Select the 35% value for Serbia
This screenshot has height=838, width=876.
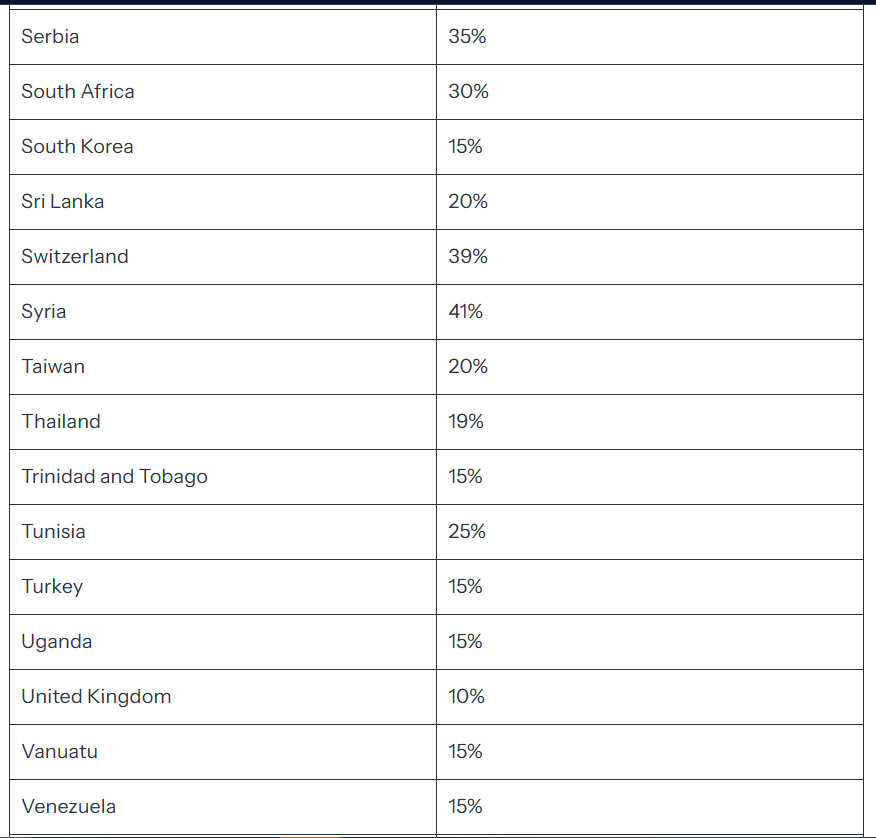467,37
